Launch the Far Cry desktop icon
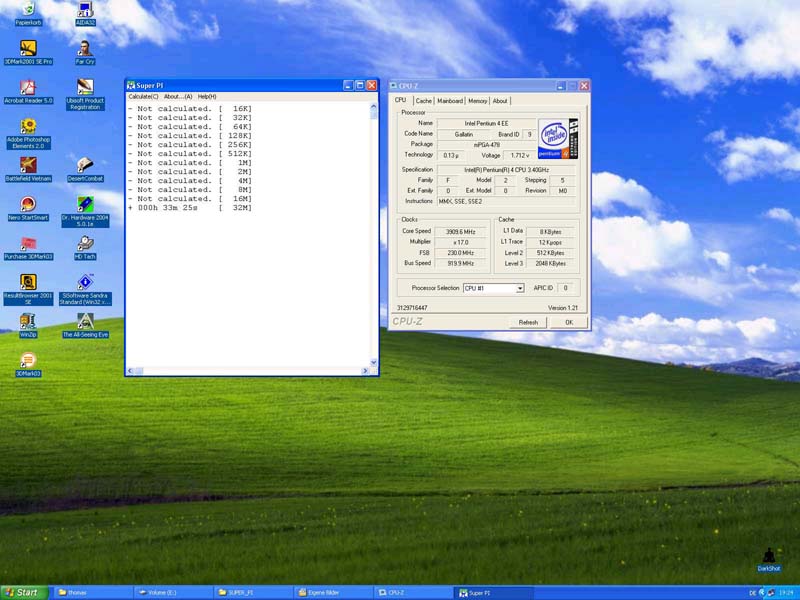Viewport: 800px width, 600px height. pyautogui.click(x=85, y=52)
